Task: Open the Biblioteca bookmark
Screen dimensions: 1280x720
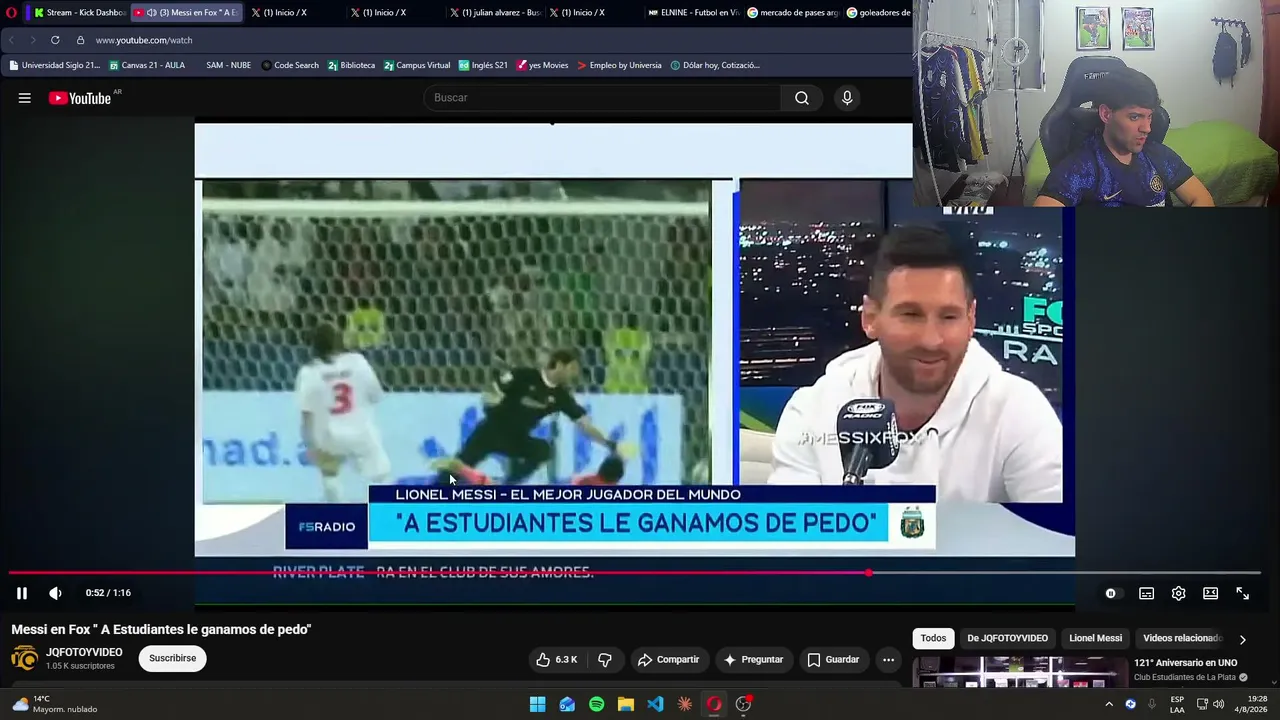Action: tap(351, 65)
